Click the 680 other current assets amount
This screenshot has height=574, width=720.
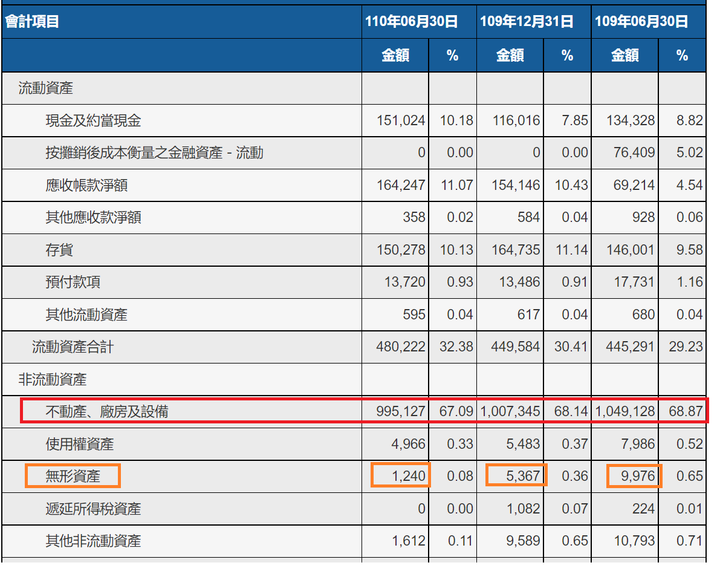pos(644,315)
